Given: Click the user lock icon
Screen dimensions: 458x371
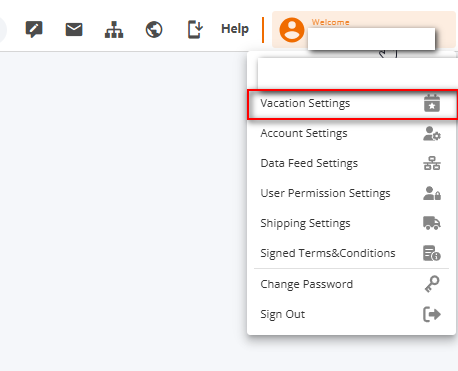Looking at the screenshot, I should pyautogui.click(x=432, y=193).
